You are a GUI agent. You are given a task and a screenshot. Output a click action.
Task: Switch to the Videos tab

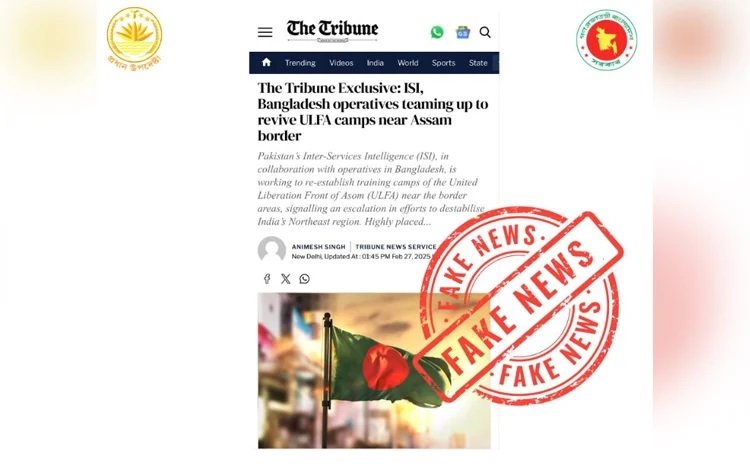[x=341, y=63]
